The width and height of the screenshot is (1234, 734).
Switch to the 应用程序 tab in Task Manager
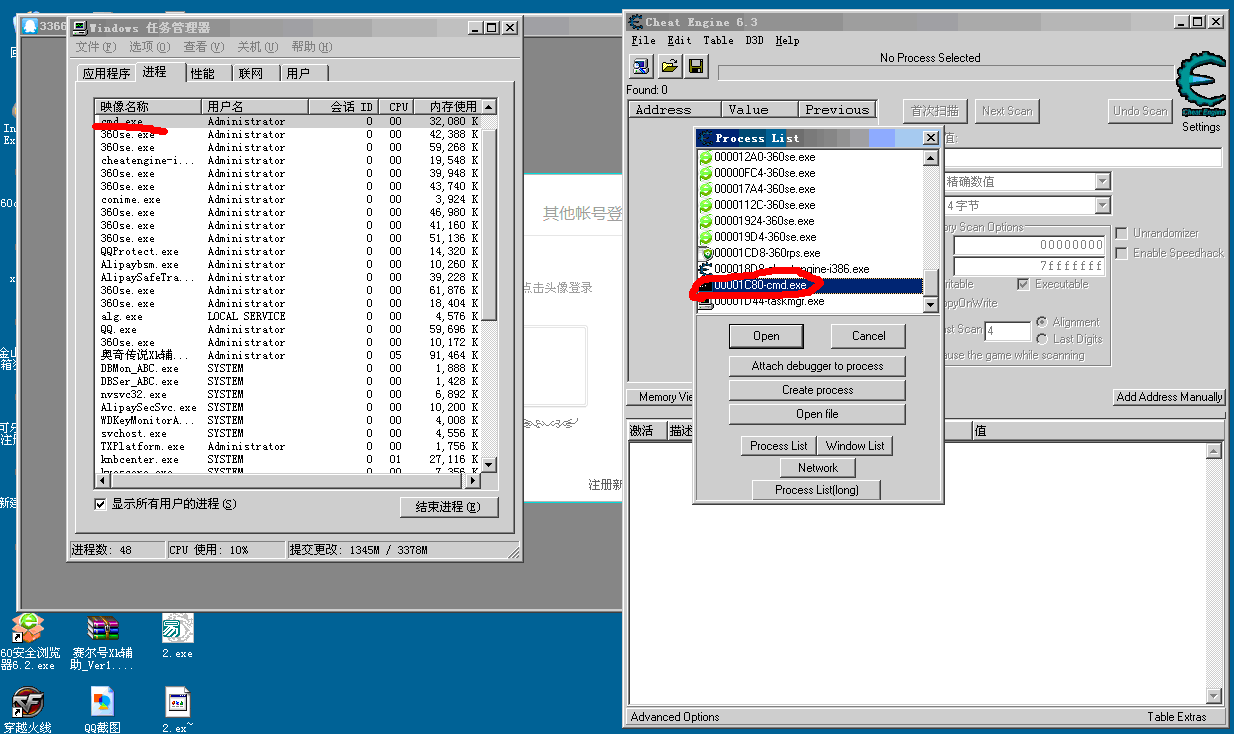coord(106,73)
